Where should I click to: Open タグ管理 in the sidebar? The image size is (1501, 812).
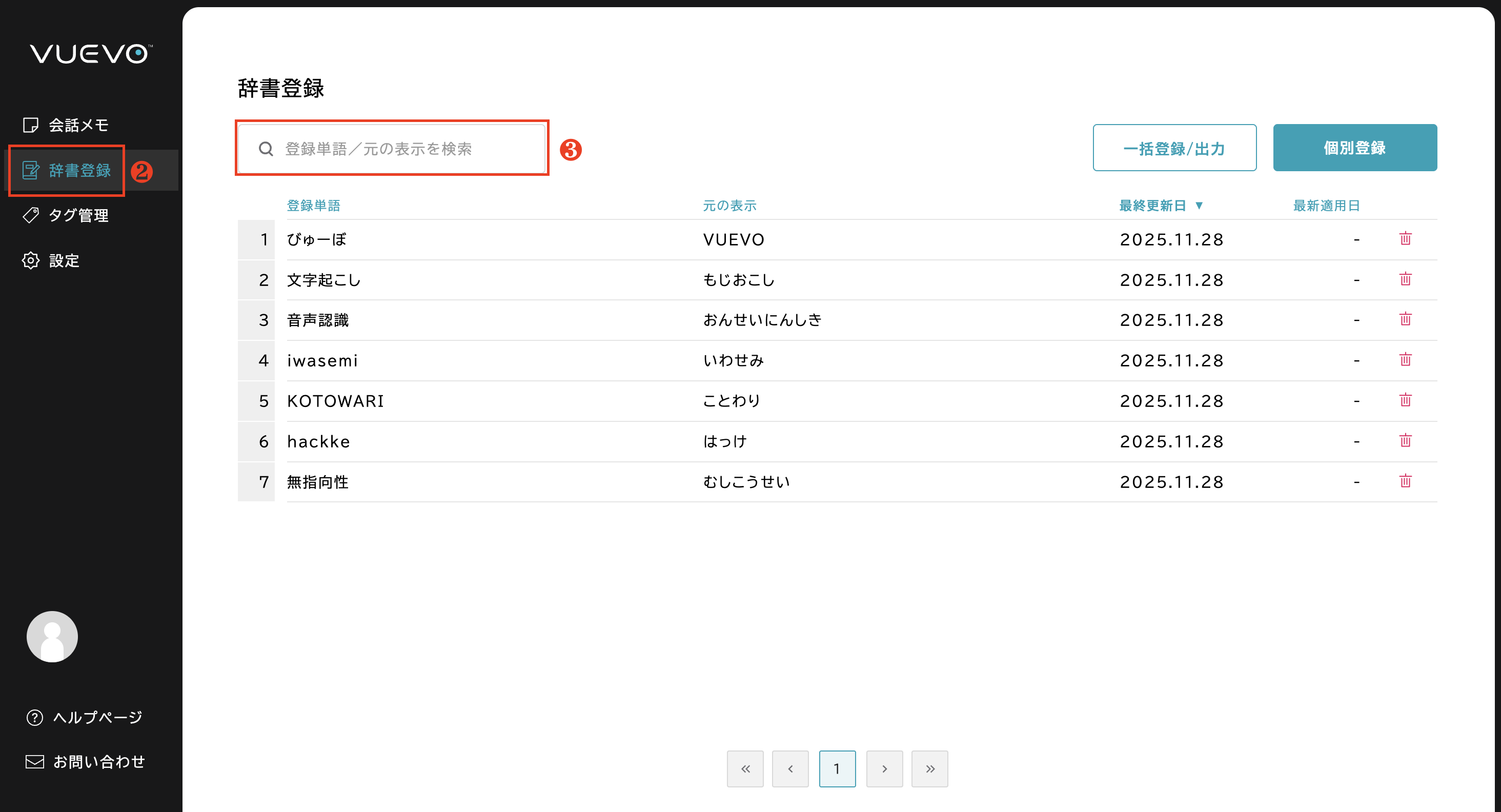pos(78,215)
